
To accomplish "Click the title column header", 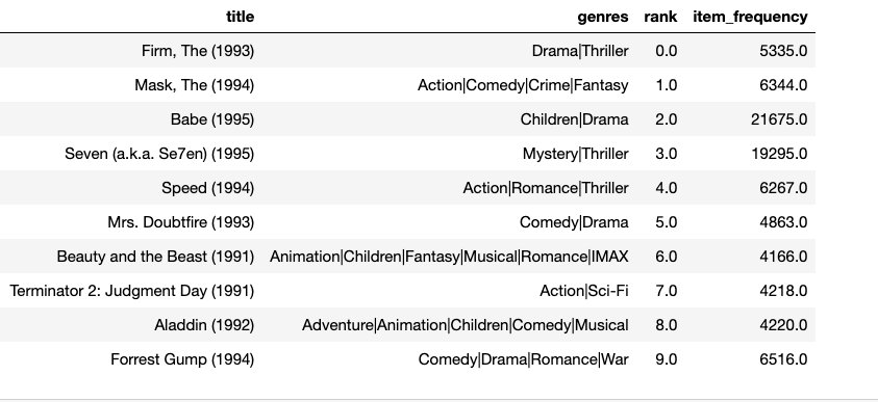I will click(x=240, y=17).
